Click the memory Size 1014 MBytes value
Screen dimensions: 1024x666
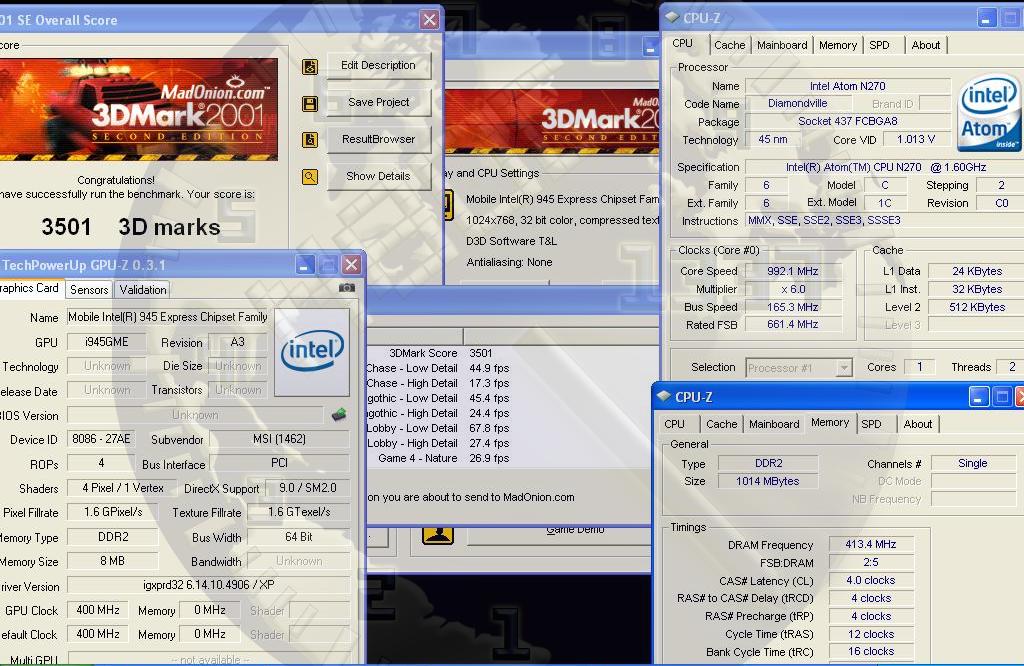coord(768,481)
